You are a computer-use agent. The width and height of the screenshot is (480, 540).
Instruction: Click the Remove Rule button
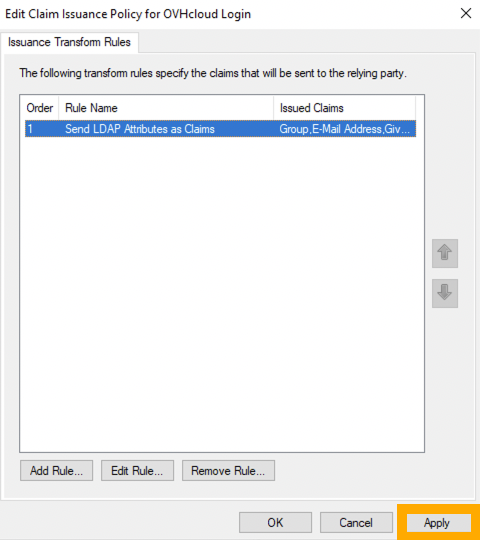pyautogui.click(x=228, y=470)
